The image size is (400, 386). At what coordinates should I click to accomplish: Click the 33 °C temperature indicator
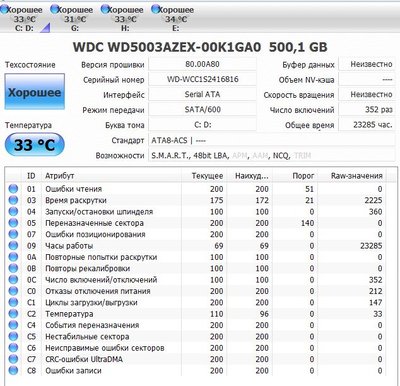tap(35, 145)
